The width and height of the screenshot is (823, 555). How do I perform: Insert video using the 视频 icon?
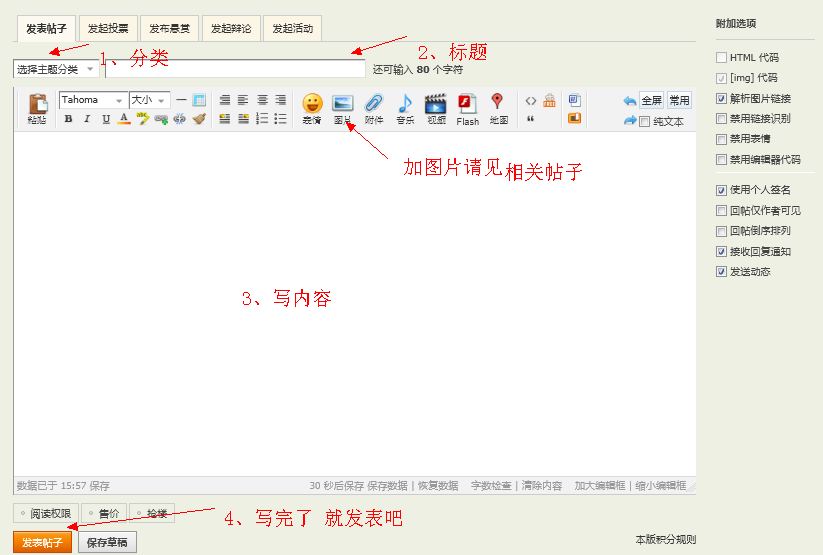(x=436, y=108)
